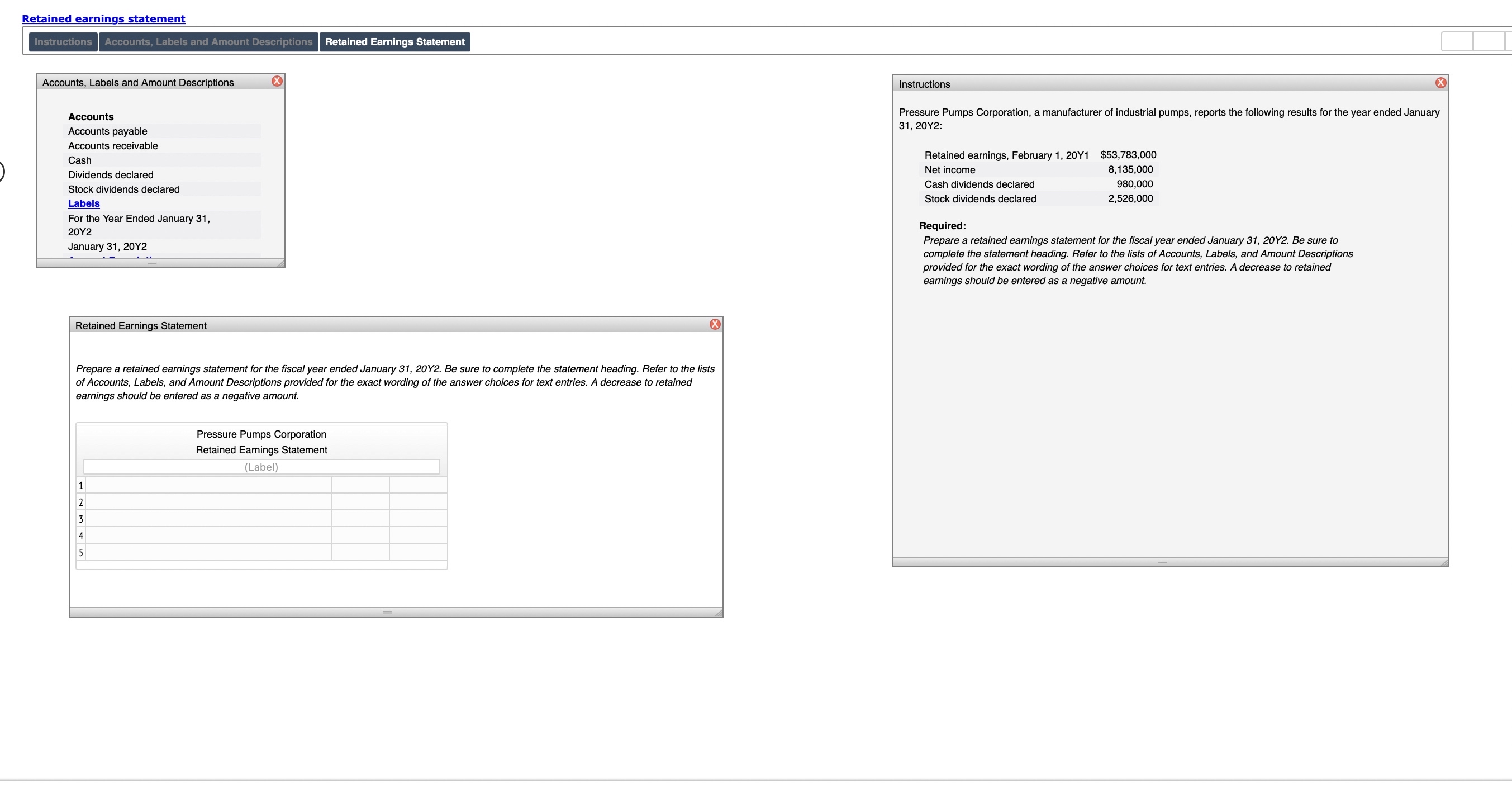
Task: Close the Instructions panel
Action: [x=1441, y=82]
